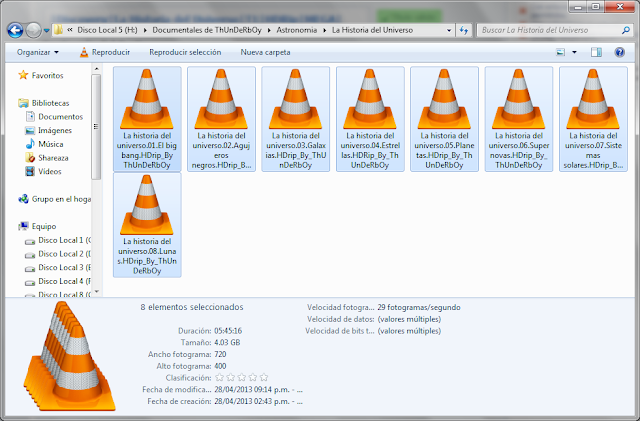Select Astronomia breadcrumb in address bar

tap(297, 30)
